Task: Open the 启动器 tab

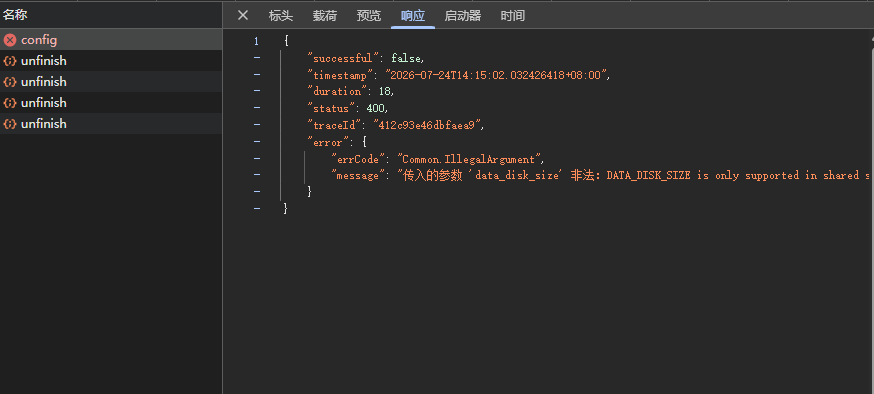Action: click(463, 16)
